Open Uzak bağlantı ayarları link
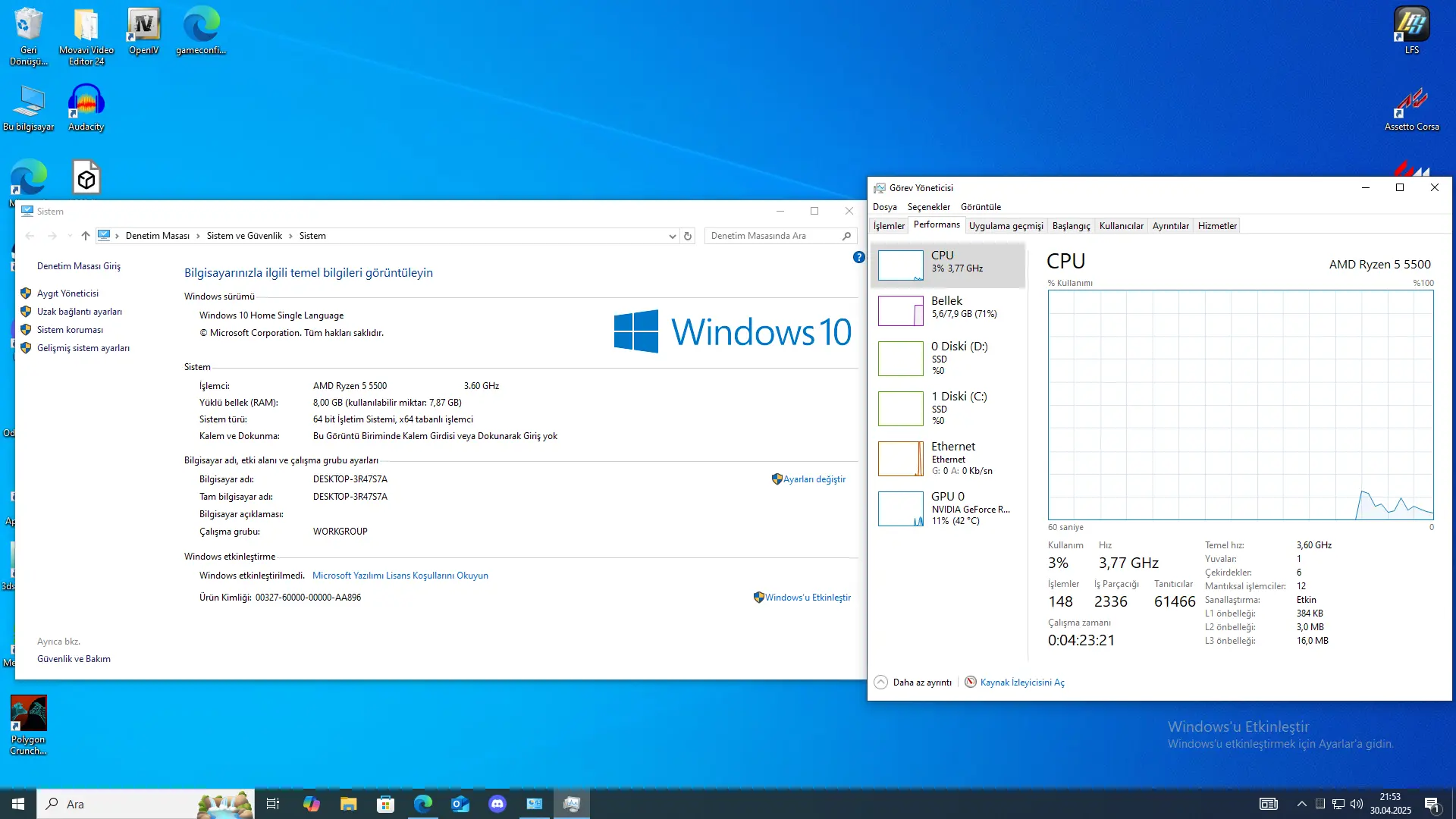 80,312
